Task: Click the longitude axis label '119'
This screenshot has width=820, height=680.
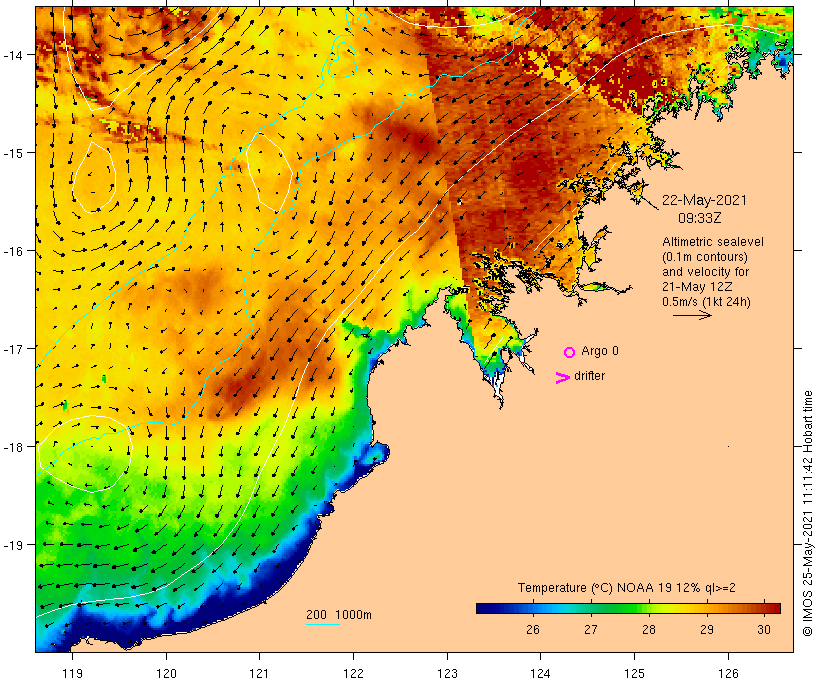Action: click(x=72, y=673)
